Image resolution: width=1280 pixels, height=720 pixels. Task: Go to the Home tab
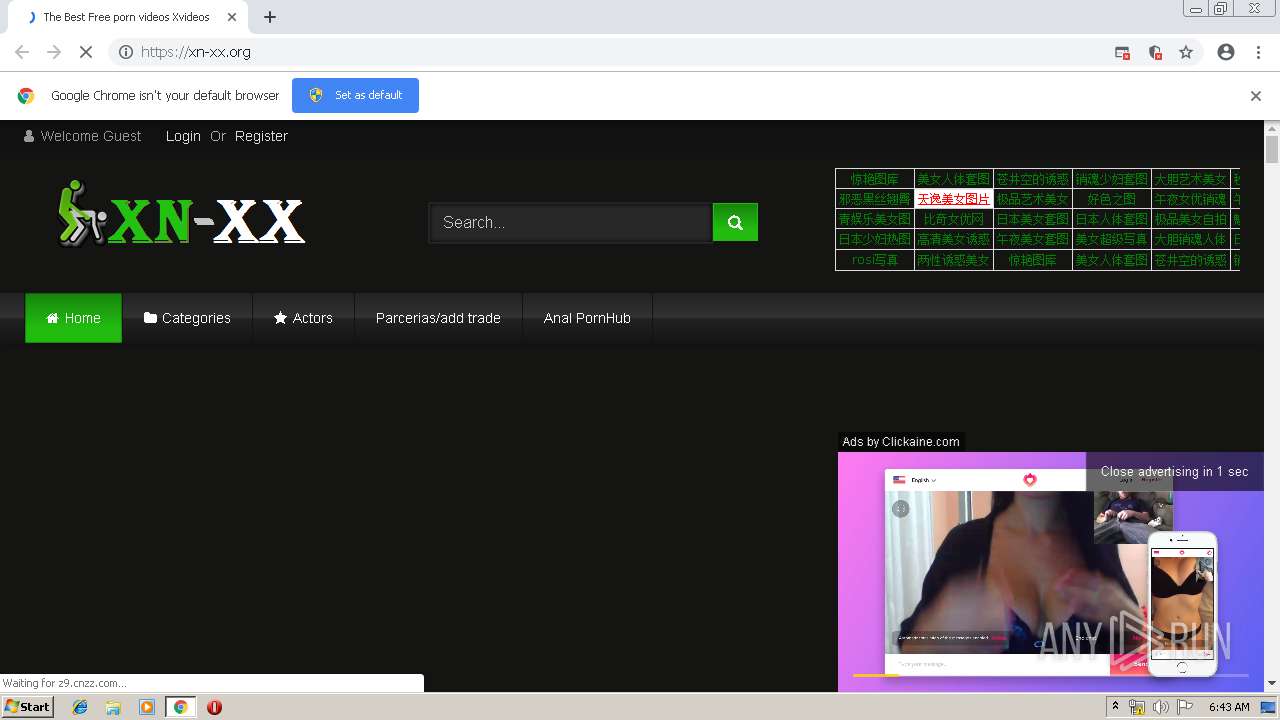[73, 318]
